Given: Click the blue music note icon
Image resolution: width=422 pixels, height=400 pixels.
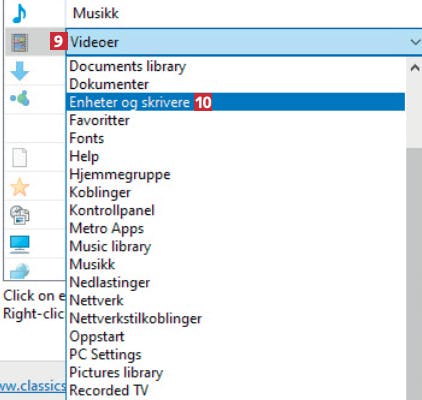Looking at the screenshot, I should (x=19, y=13).
